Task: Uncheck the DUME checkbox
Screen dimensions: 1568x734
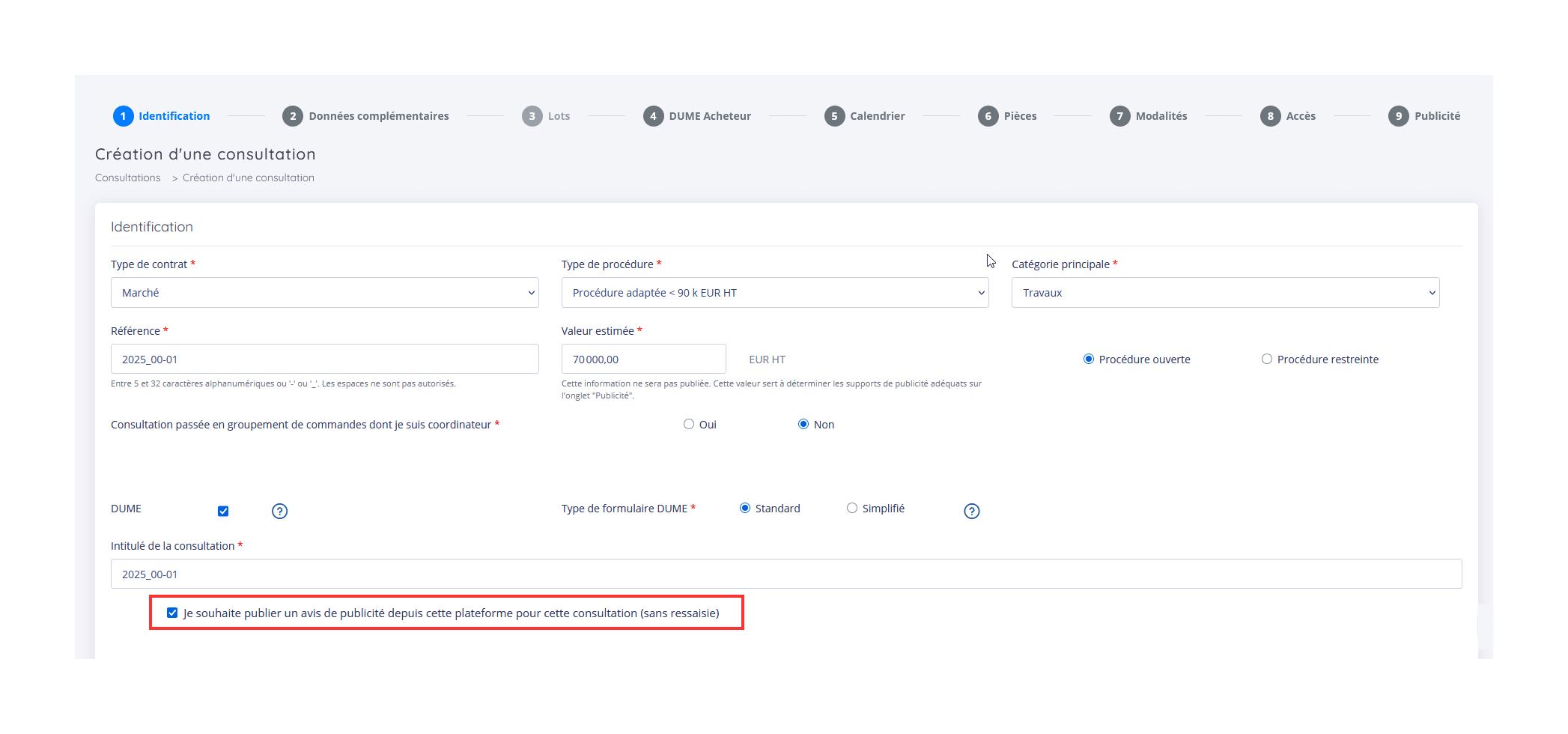Action: tap(223, 511)
